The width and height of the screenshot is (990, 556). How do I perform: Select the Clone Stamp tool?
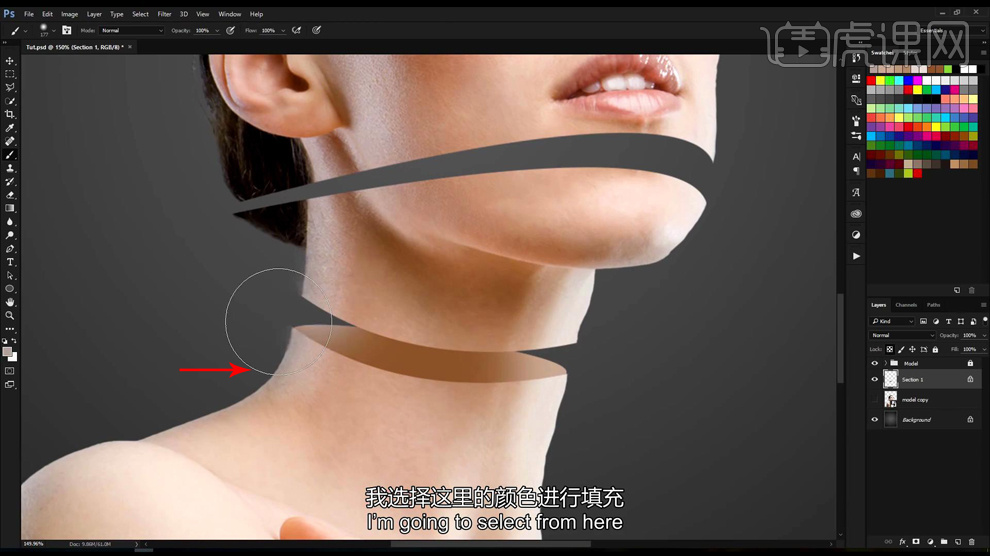tap(9, 169)
